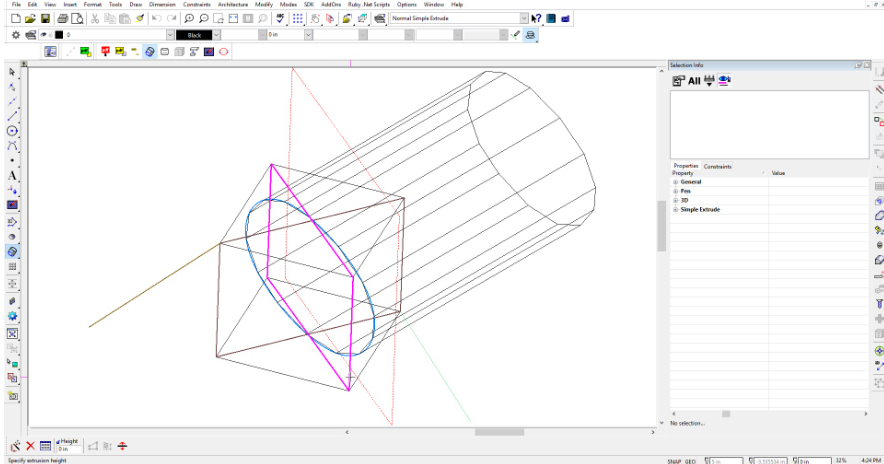Open the Modify menu
884x464 pixels.
(264, 5)
